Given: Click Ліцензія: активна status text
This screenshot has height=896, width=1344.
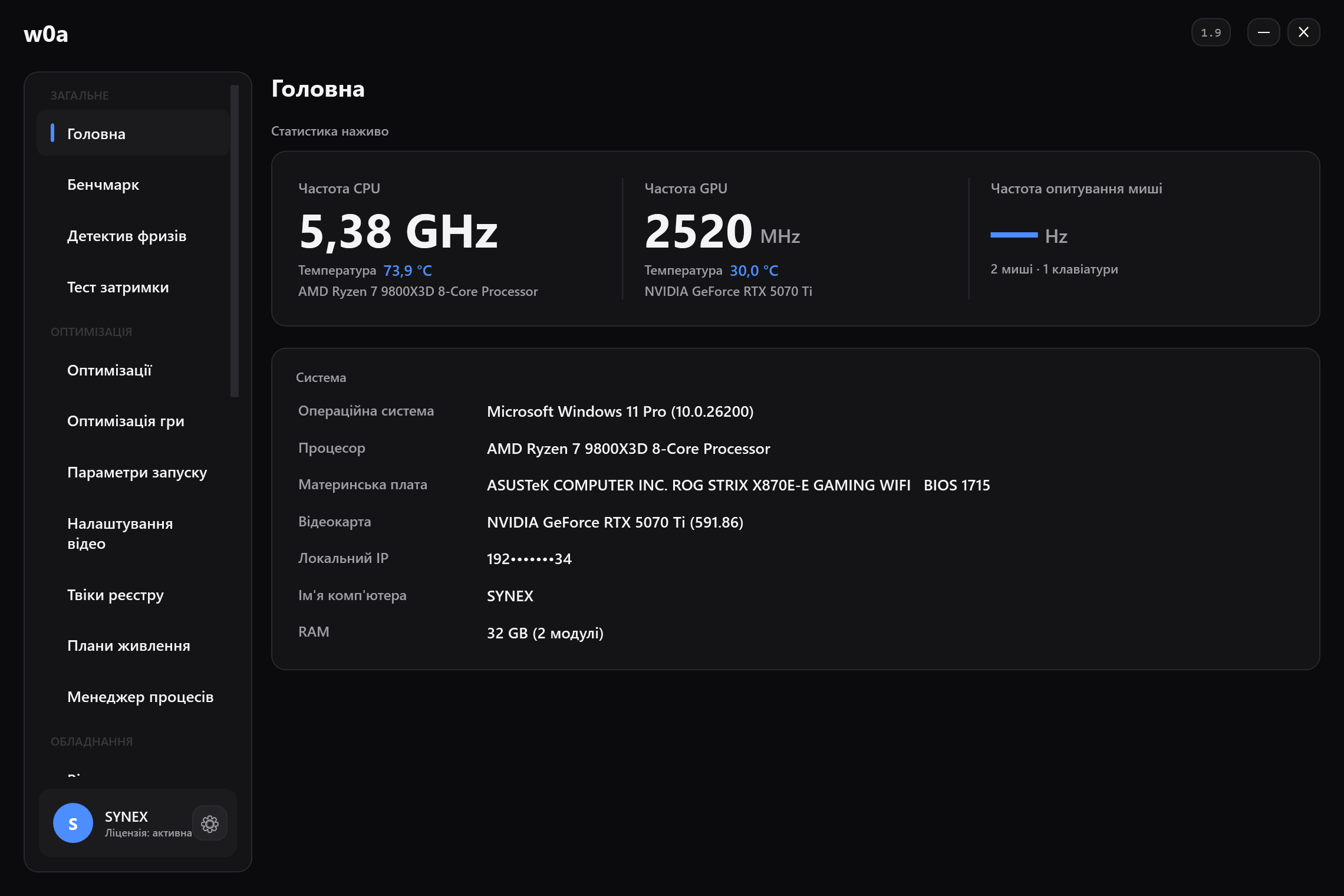Looking at the screenshot, I should pyautogui.click(x=148, y=833).
